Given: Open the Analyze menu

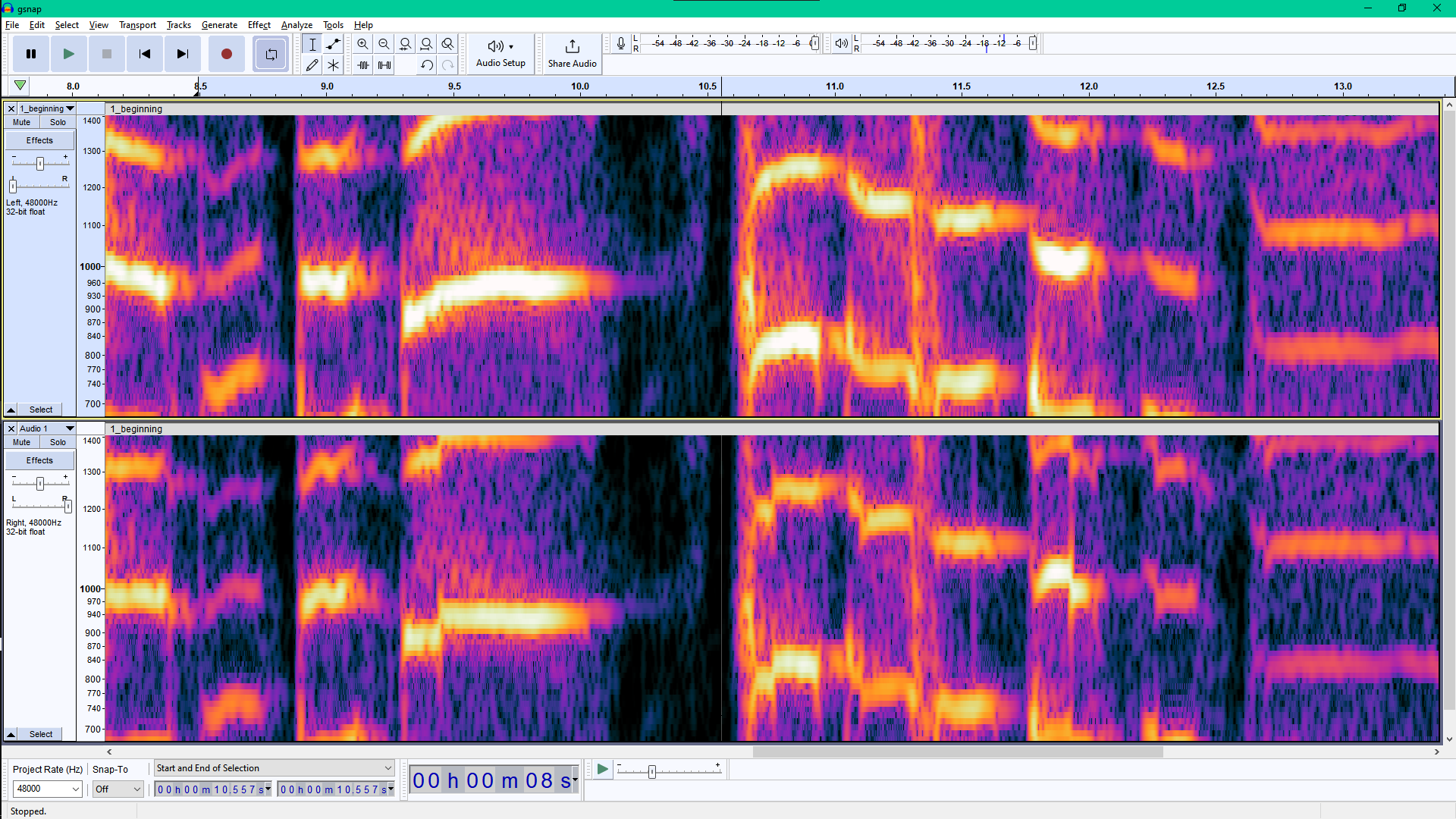Looking at the screenshot, I should (297, 25).
